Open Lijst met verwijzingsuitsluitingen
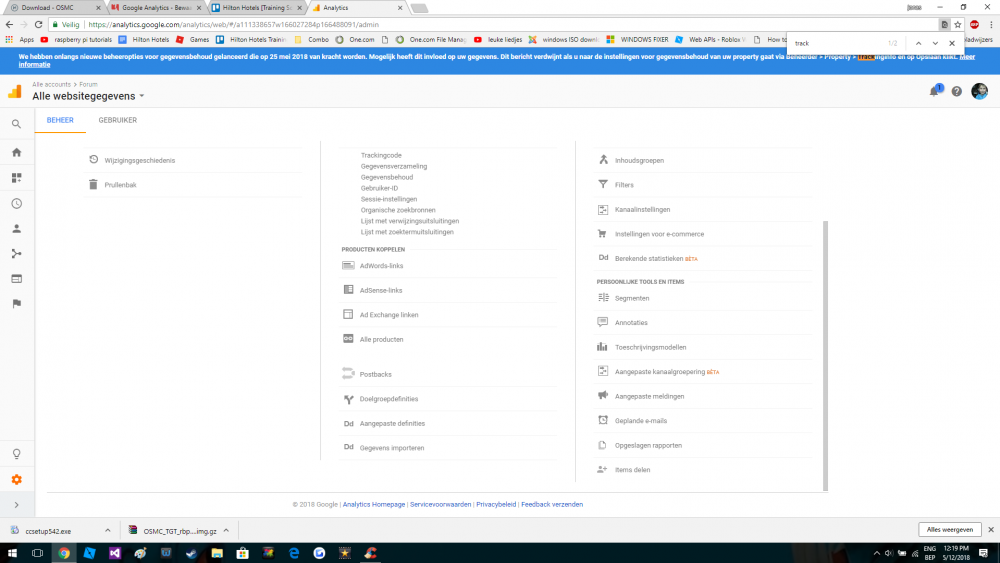This screenshot has height=563, width=1000. point(409,221)
